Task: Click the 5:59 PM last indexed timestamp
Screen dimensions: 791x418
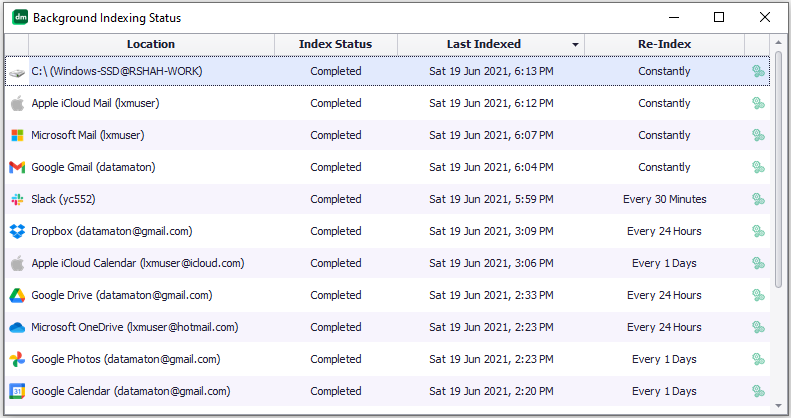Action: [491, 199]
